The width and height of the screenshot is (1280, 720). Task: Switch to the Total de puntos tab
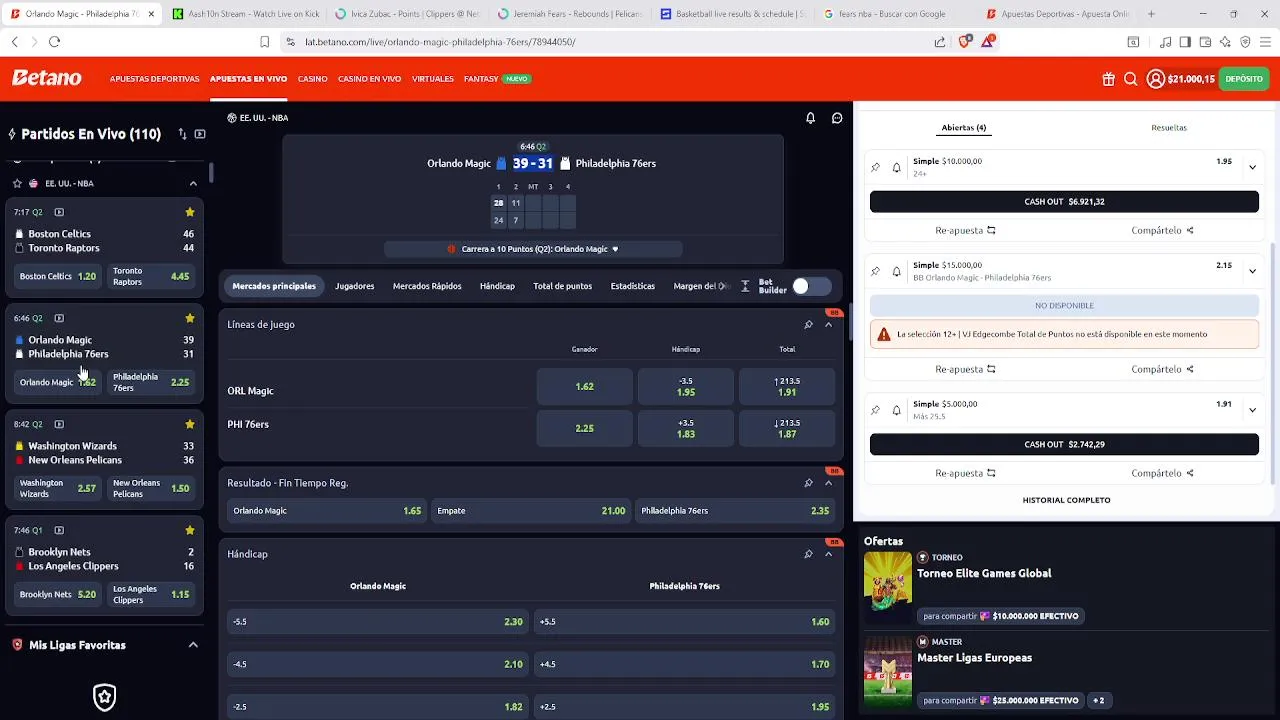click(562, 286)
